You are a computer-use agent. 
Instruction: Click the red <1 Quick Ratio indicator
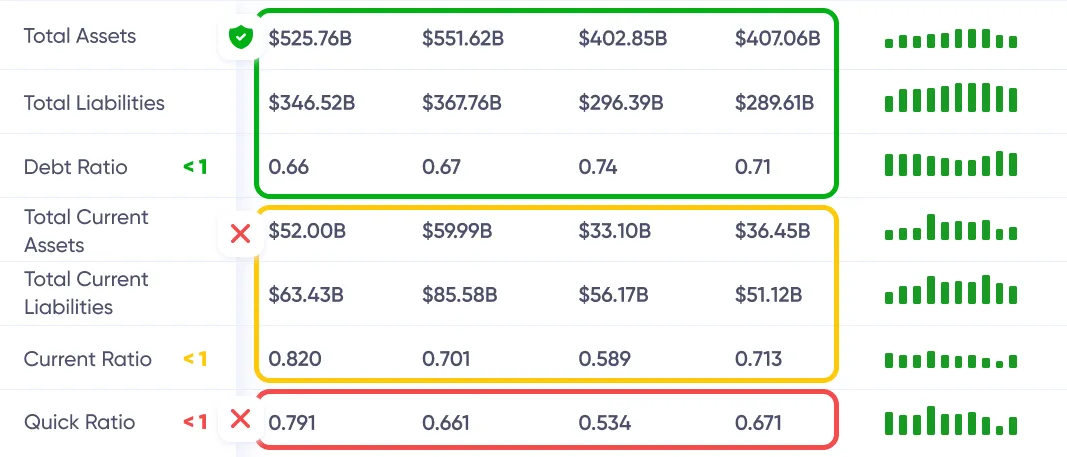pyautogui.click(x=195, y=422)
